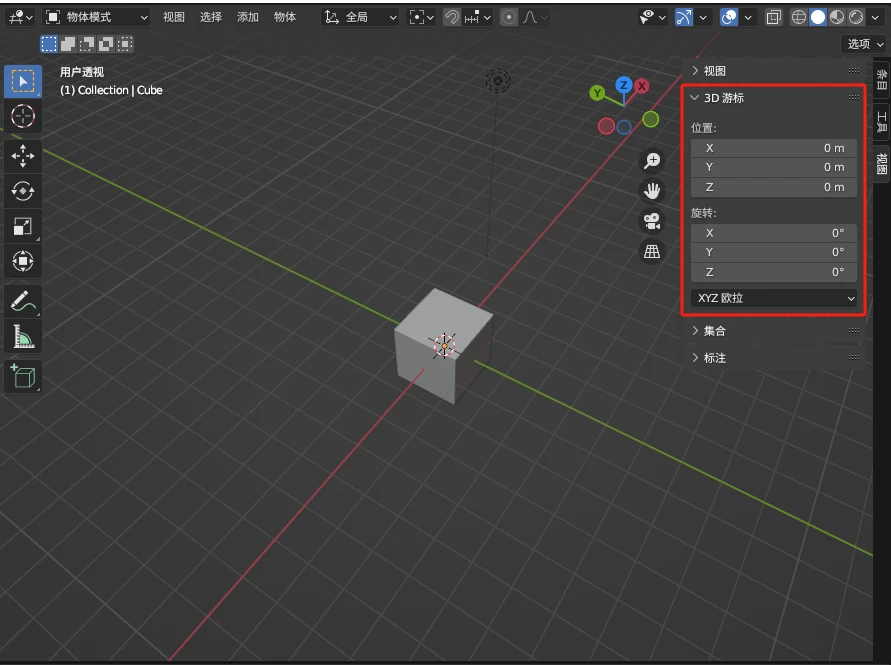The image size is (891, 665).
Task: Click the zoom magnifier viewport icon
Action: click(652, 160)
